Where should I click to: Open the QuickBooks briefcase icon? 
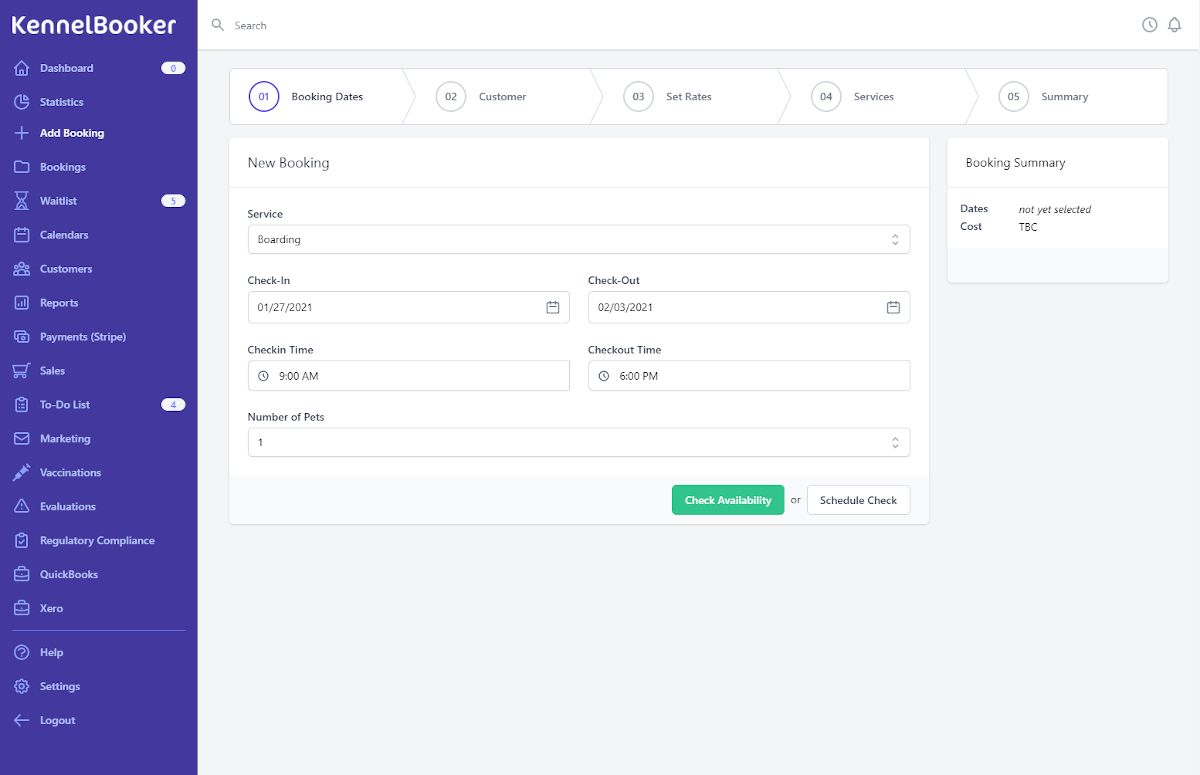click(22, 575)
